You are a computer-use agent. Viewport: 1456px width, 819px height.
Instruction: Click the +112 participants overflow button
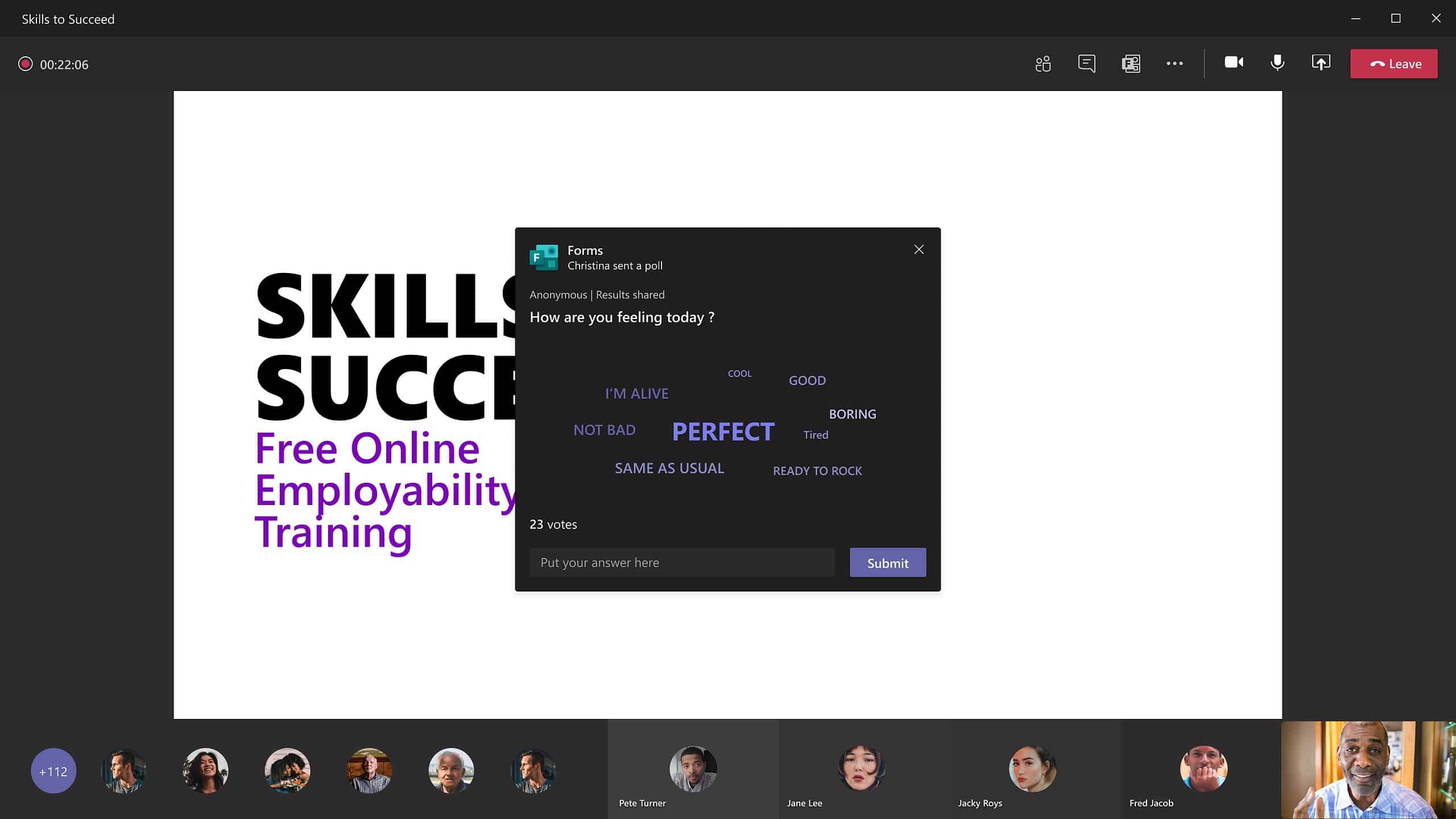(53, 770)
